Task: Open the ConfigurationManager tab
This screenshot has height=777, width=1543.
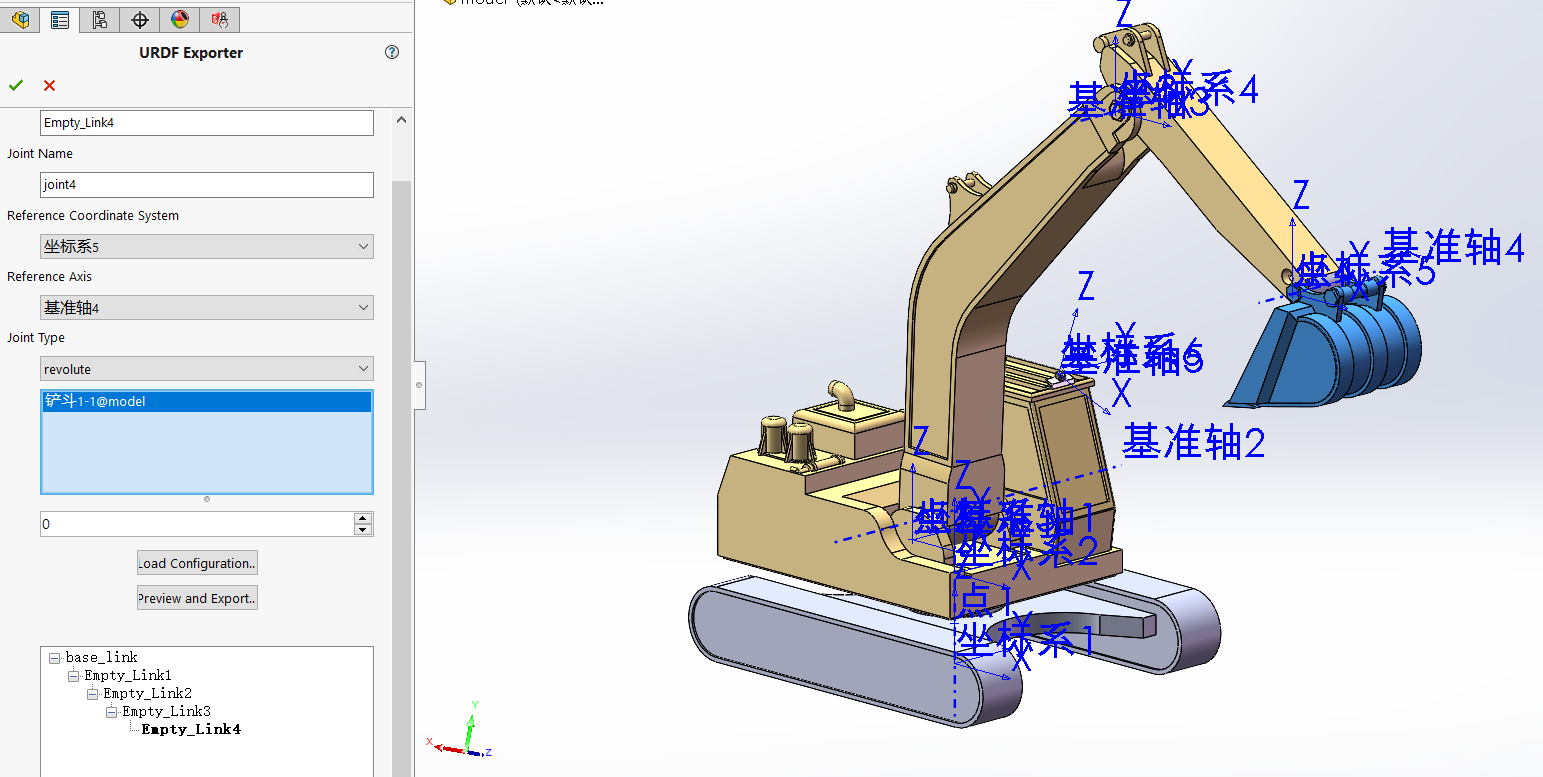Action: pos(99,19)
